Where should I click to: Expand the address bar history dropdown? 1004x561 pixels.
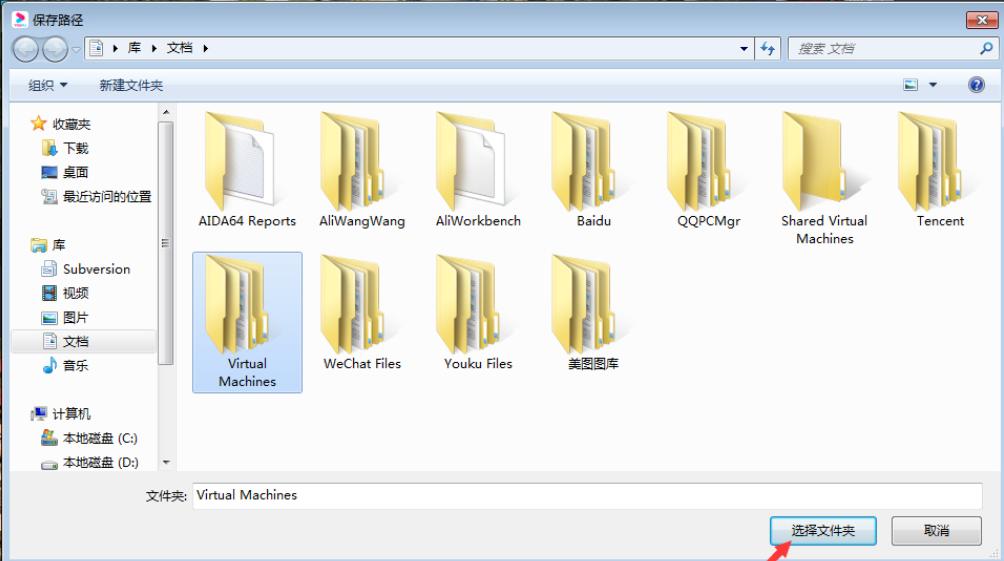click(744, 48)
